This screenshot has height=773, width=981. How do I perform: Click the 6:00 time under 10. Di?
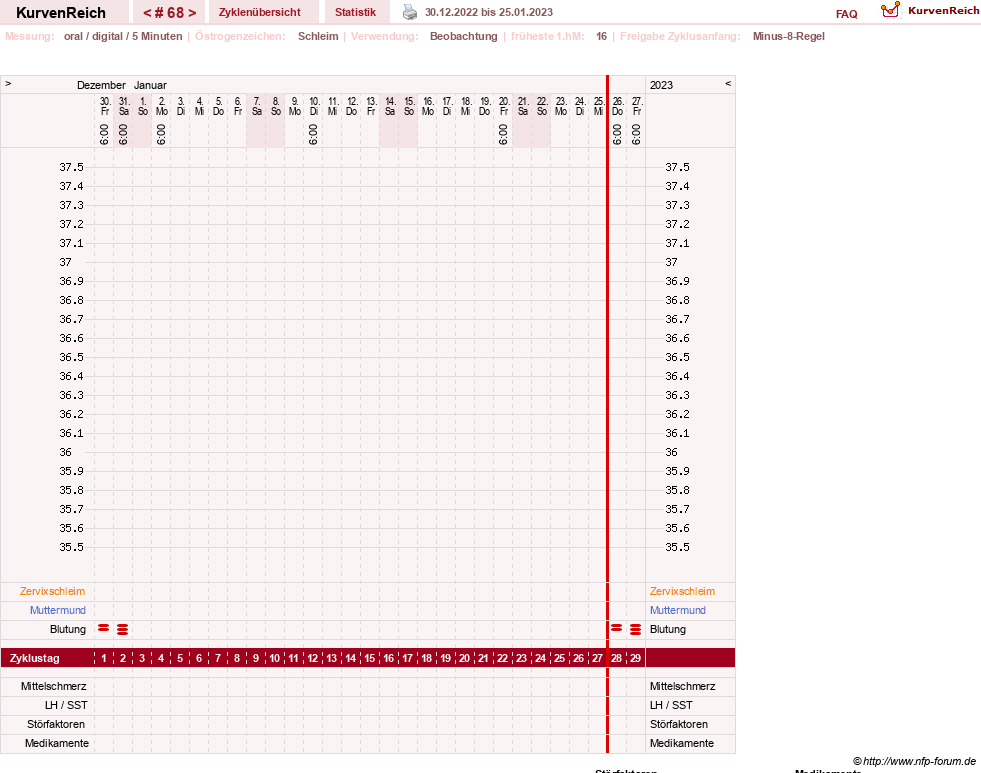pos(313,134)
